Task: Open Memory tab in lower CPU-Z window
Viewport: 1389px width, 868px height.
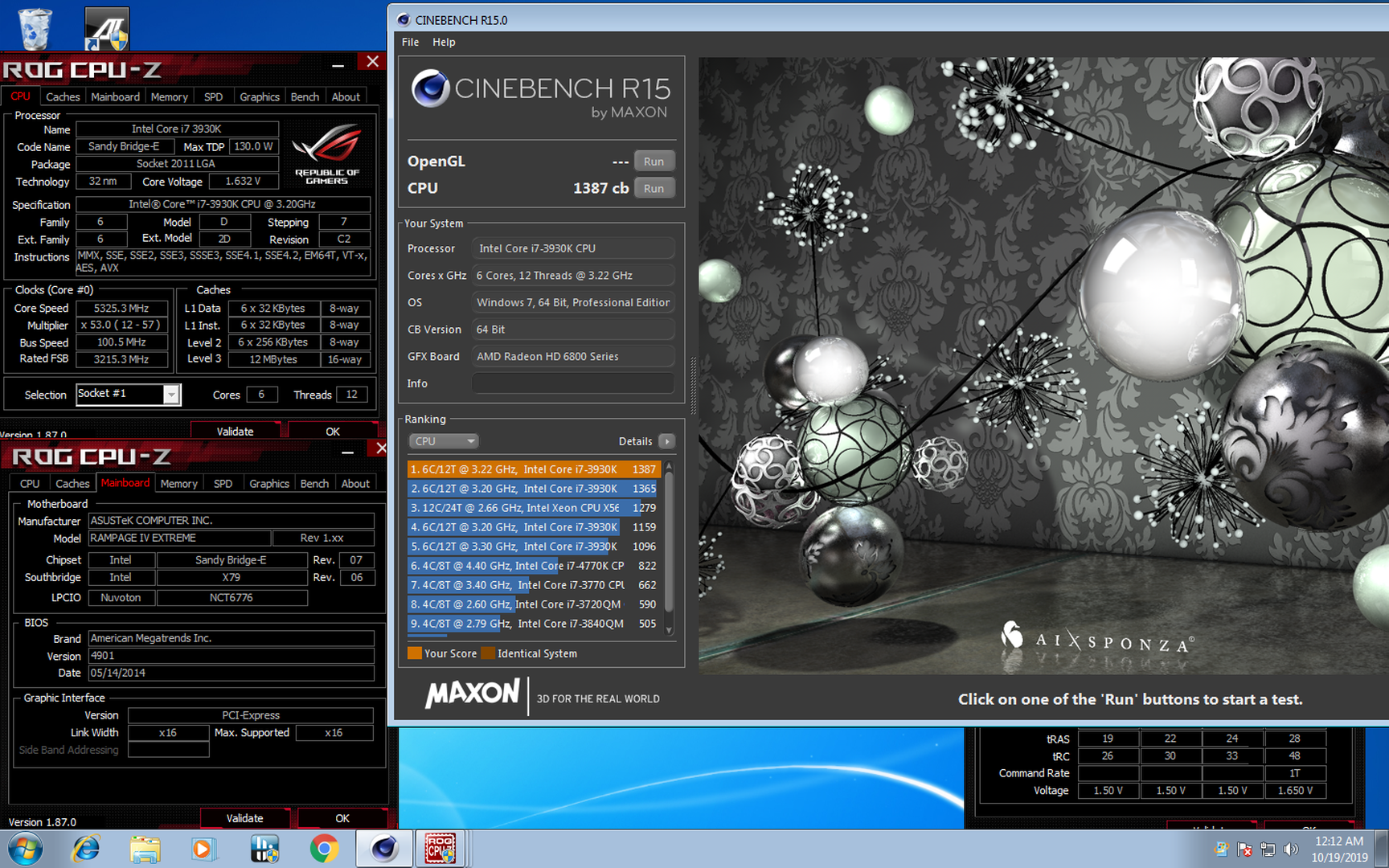Action: pyautogui.click(x=178, y=483)
